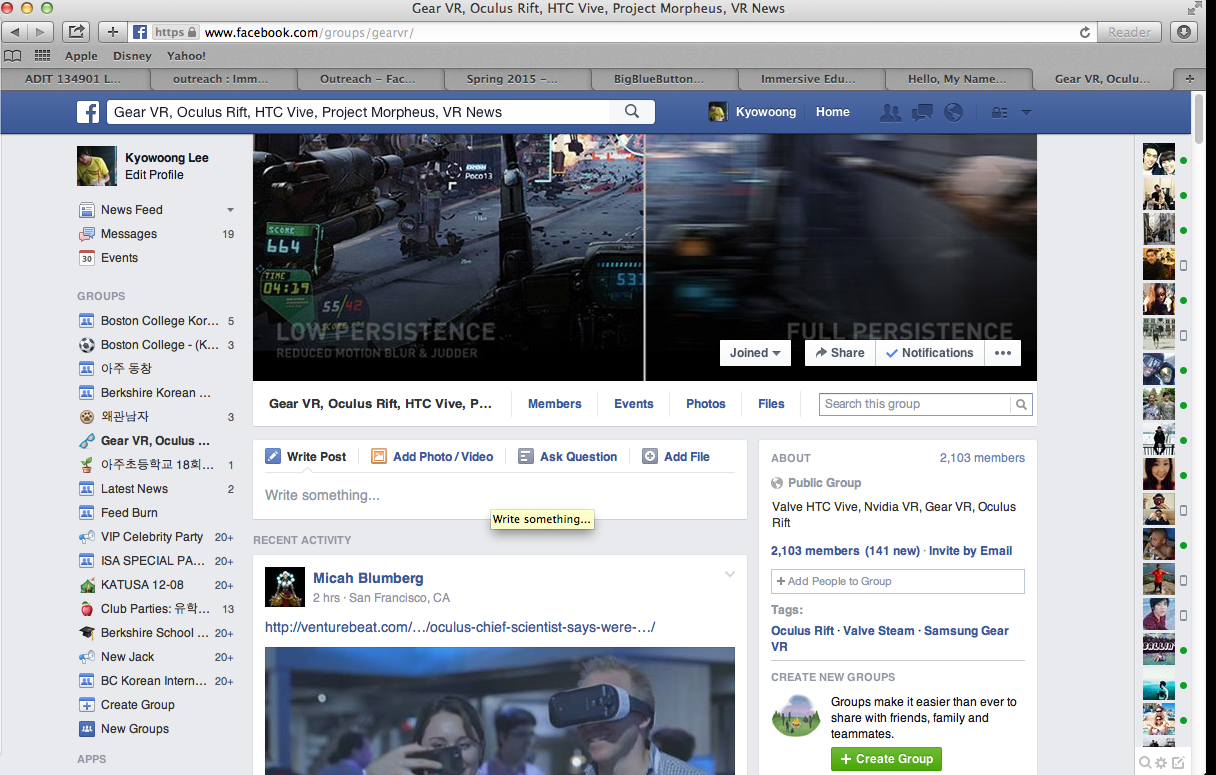Open Top Sites grid icon
This screenshot has height=775, width=1216.
coord(42,56)
